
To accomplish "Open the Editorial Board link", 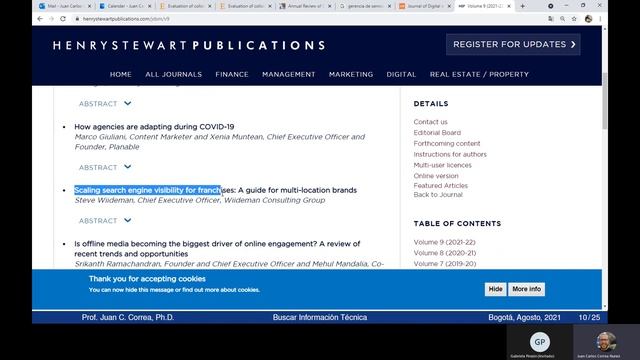I will coord(437,133).
